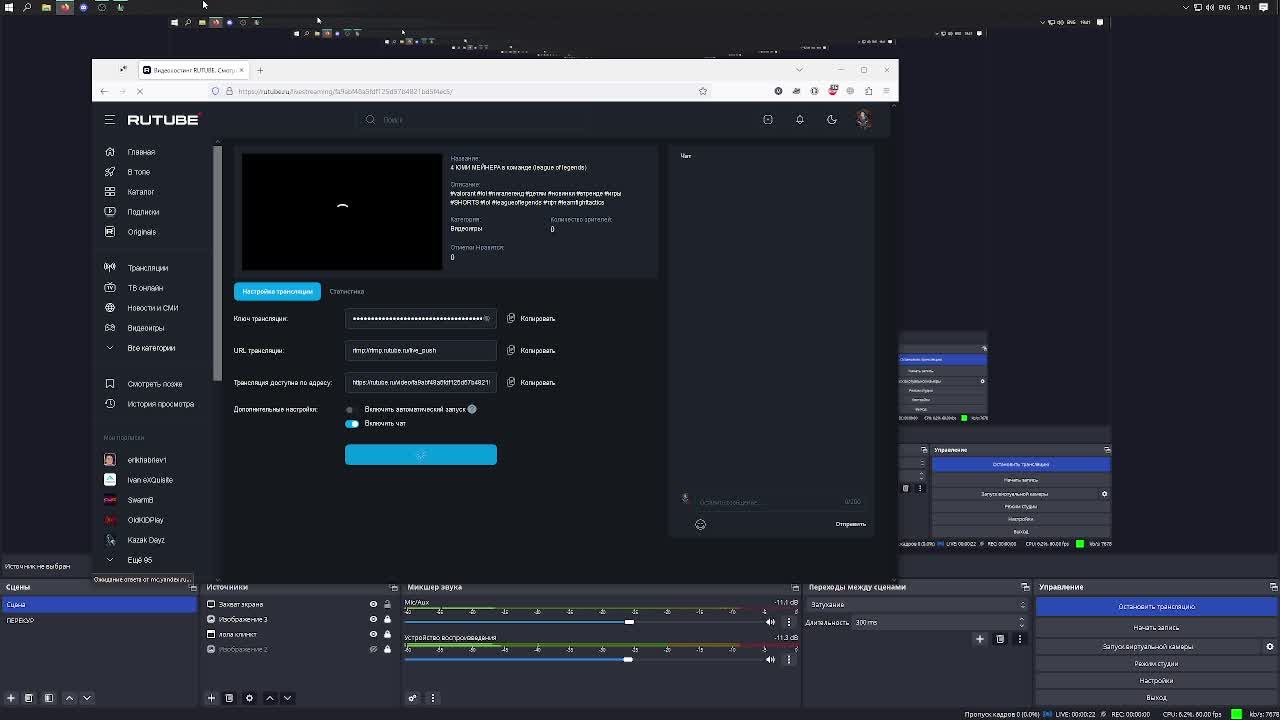The height and width of the screenshot is (720, 1280).
Task: Enable the 'Включить автоматический запуск' toggle
Action: 350,410
